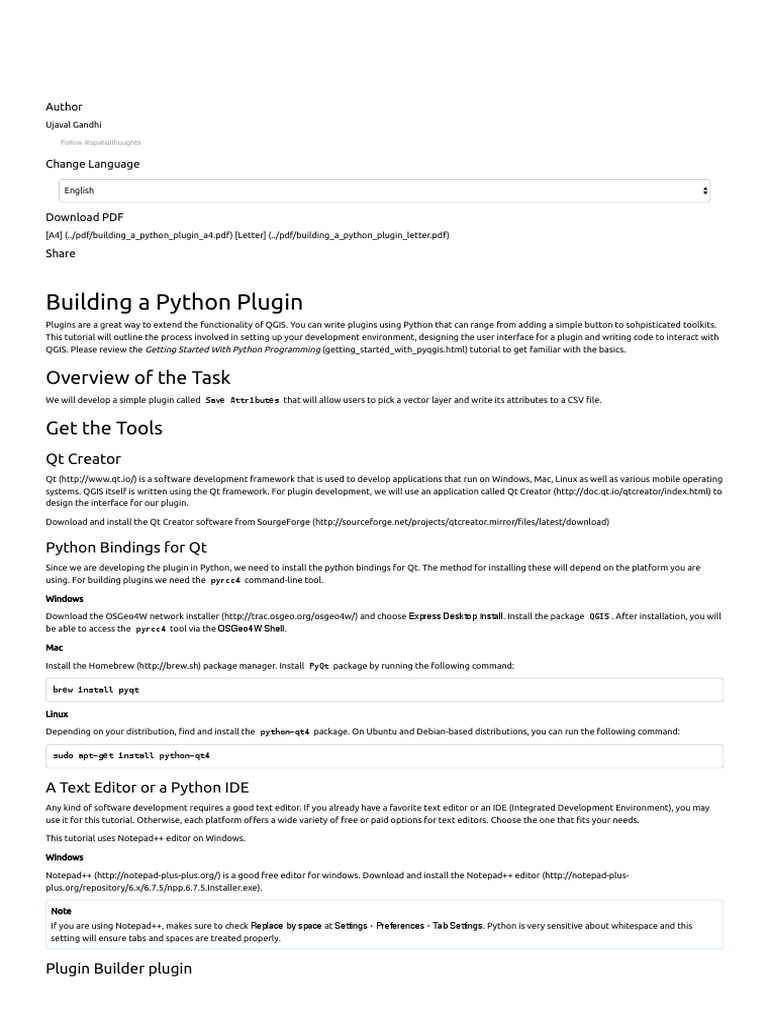
Task: Open the Qt Creator documentation link
Action: click(x=613, y=491)
